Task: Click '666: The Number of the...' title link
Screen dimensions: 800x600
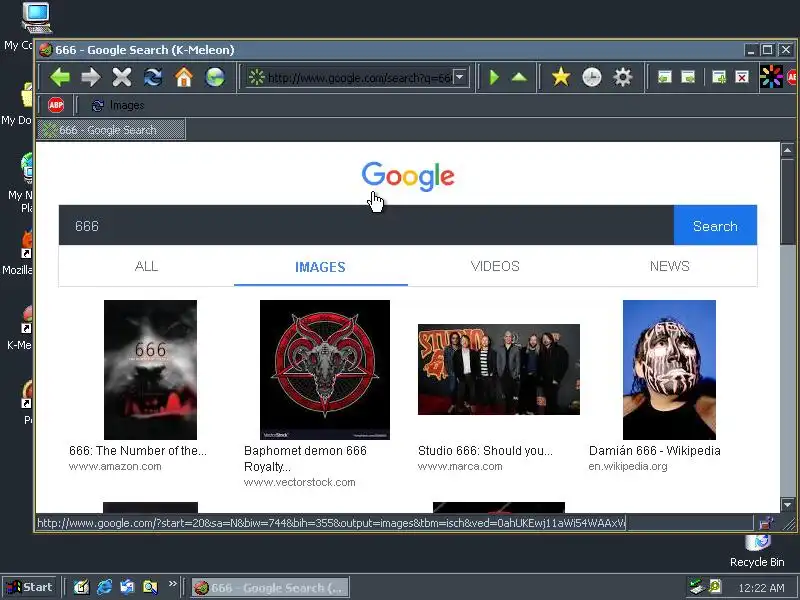Action: 138,451
